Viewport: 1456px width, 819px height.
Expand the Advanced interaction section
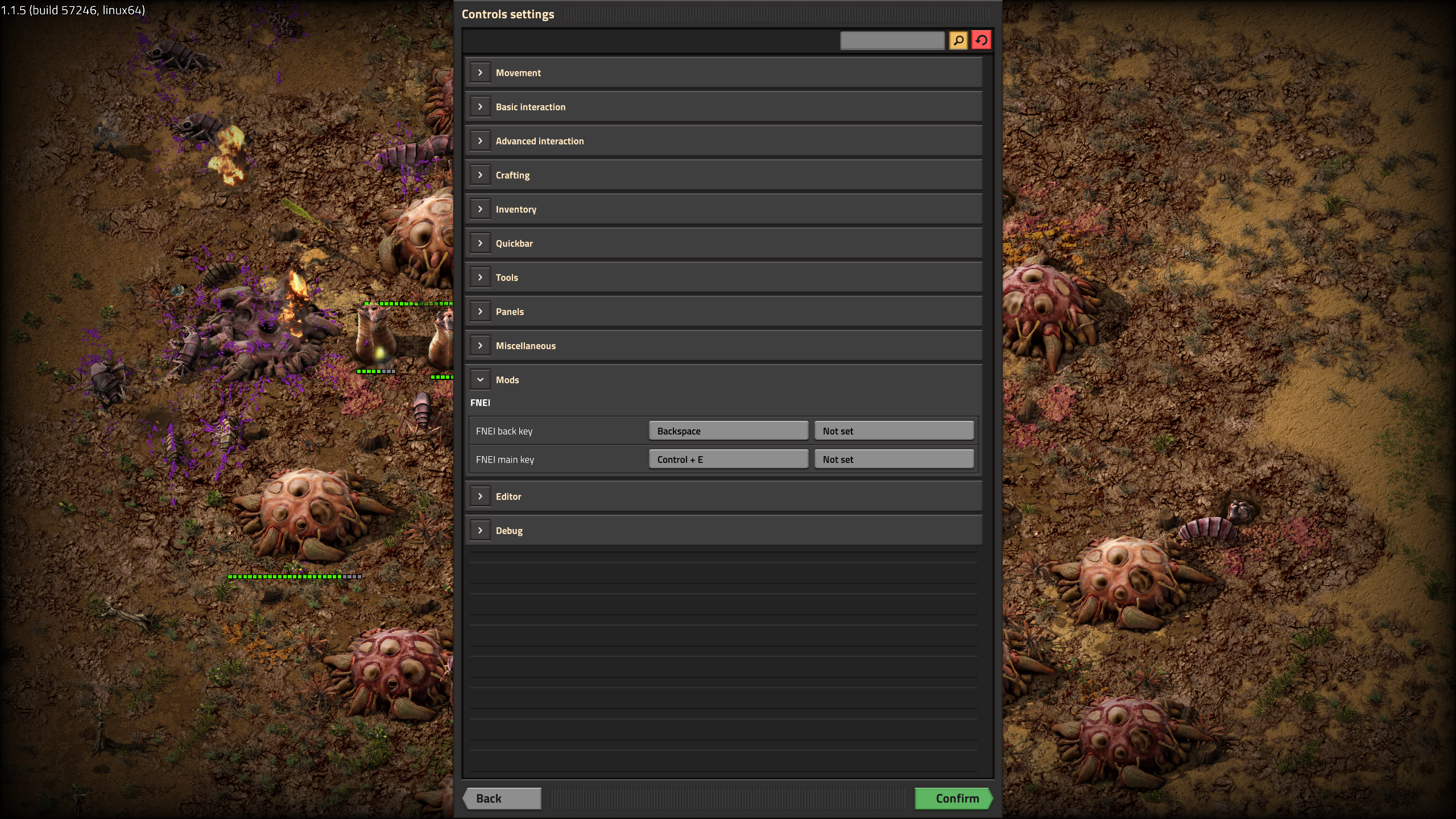480,141
